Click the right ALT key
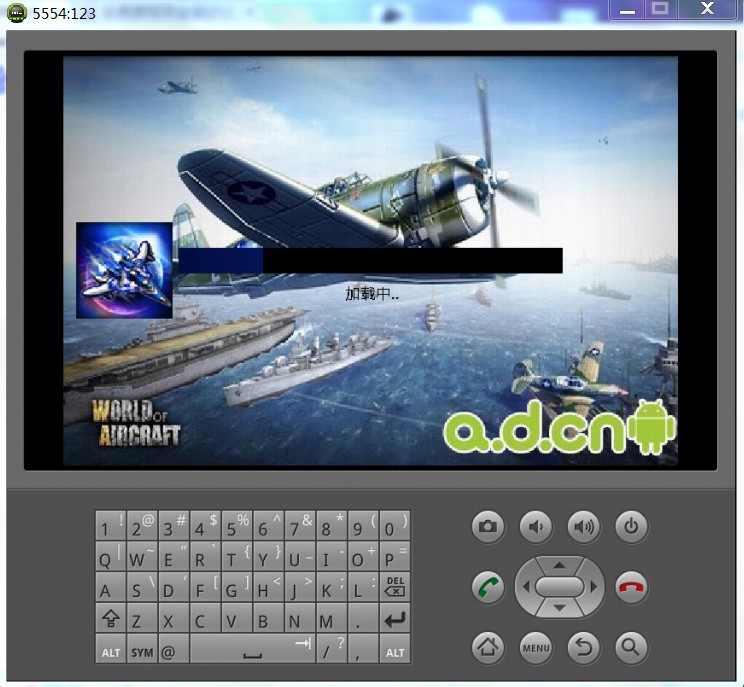 (395, 649)
